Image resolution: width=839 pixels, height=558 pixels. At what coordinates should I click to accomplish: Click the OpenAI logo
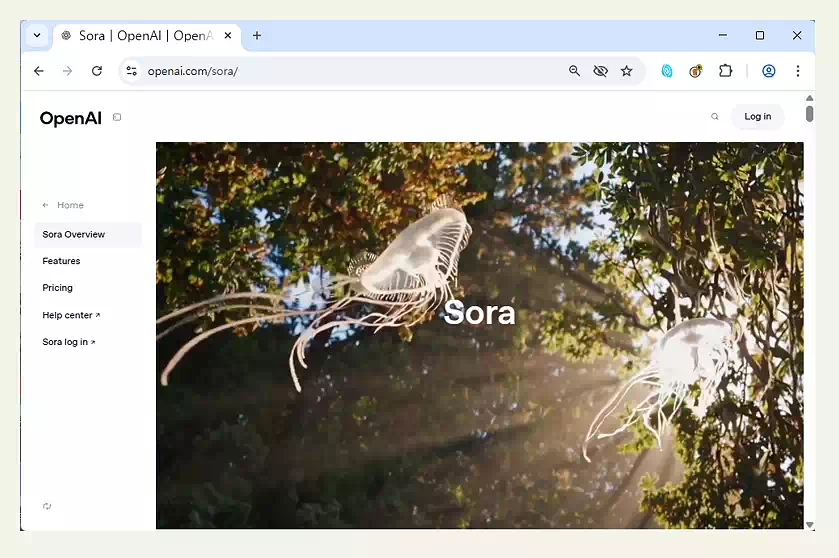pyautogui.click(x=70, y=118)
